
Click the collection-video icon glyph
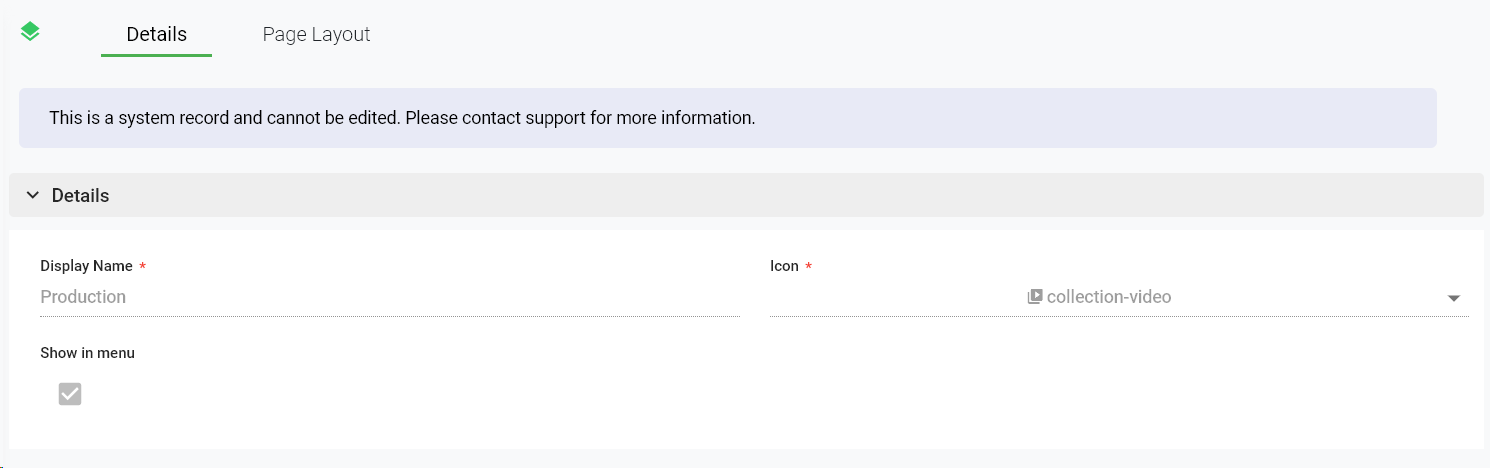[x=1035, y=297]
